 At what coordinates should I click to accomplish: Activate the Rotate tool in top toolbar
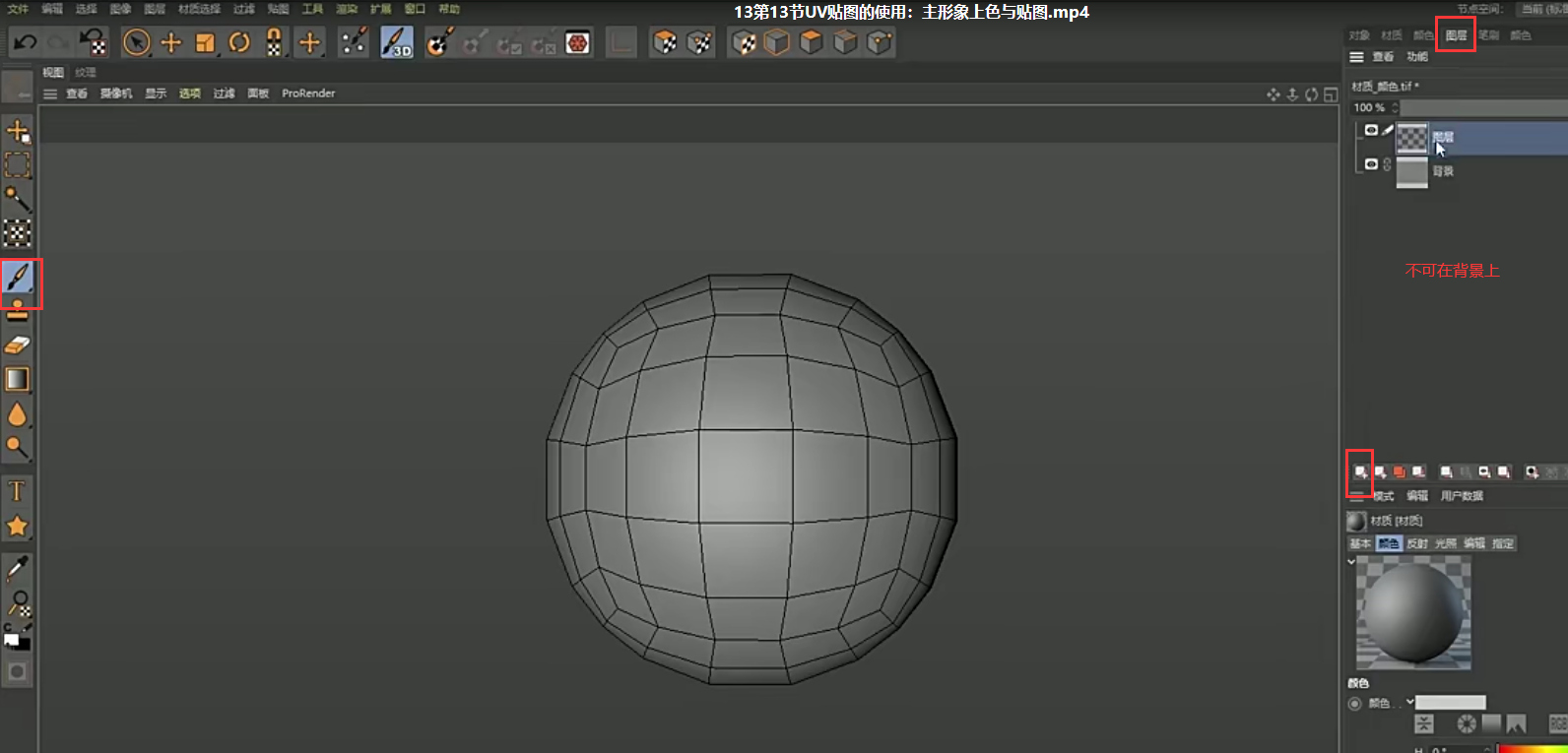coord(239,42)
